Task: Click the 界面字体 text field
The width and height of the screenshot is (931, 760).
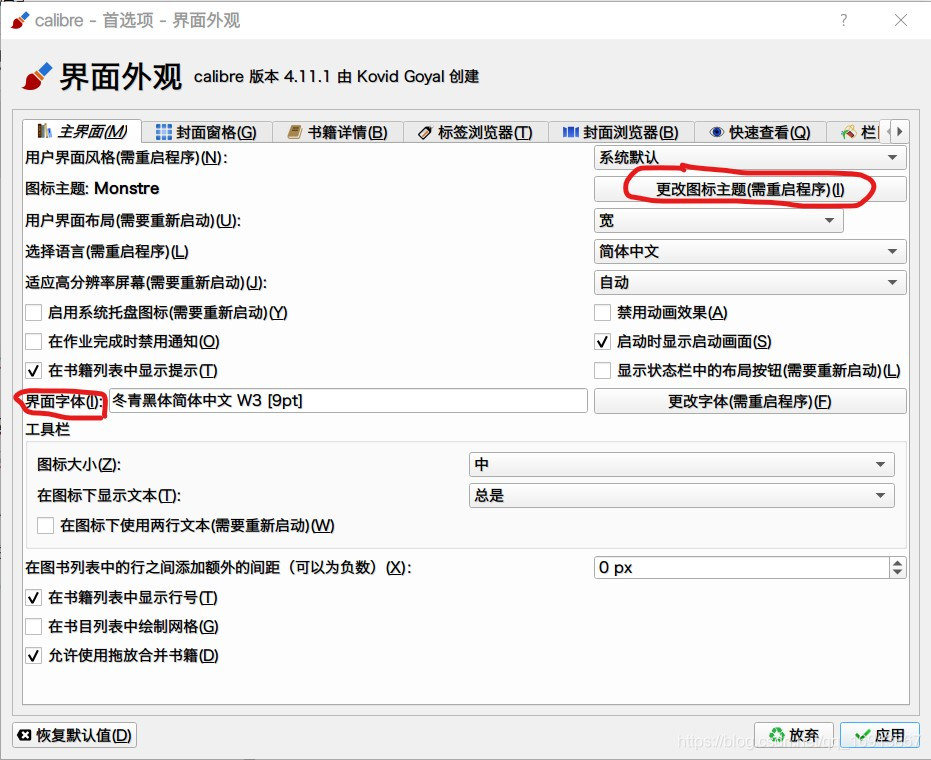Action: [348, 401]
